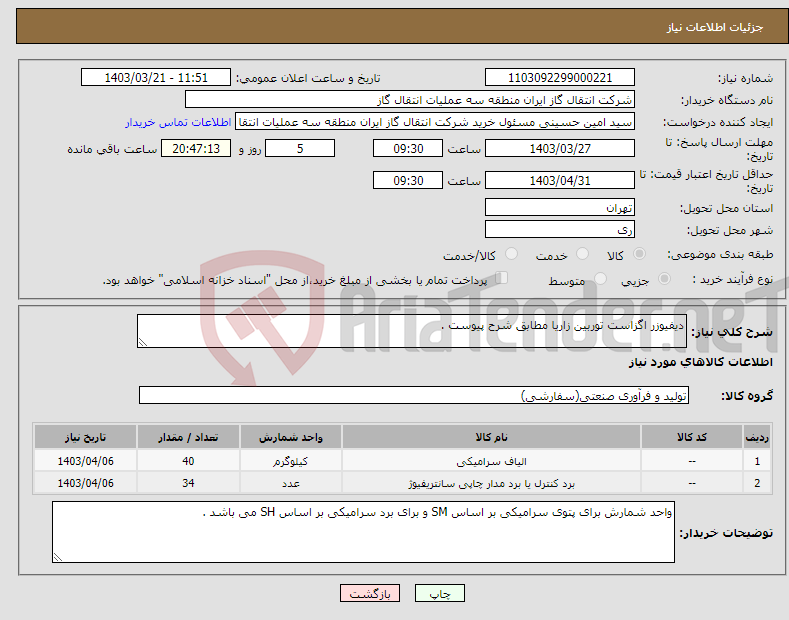Click the گروه کالا field تولید و فرآوری صنعتی
Image resolution: width=789 pixels, height=620 pixels.
point(414,396)
